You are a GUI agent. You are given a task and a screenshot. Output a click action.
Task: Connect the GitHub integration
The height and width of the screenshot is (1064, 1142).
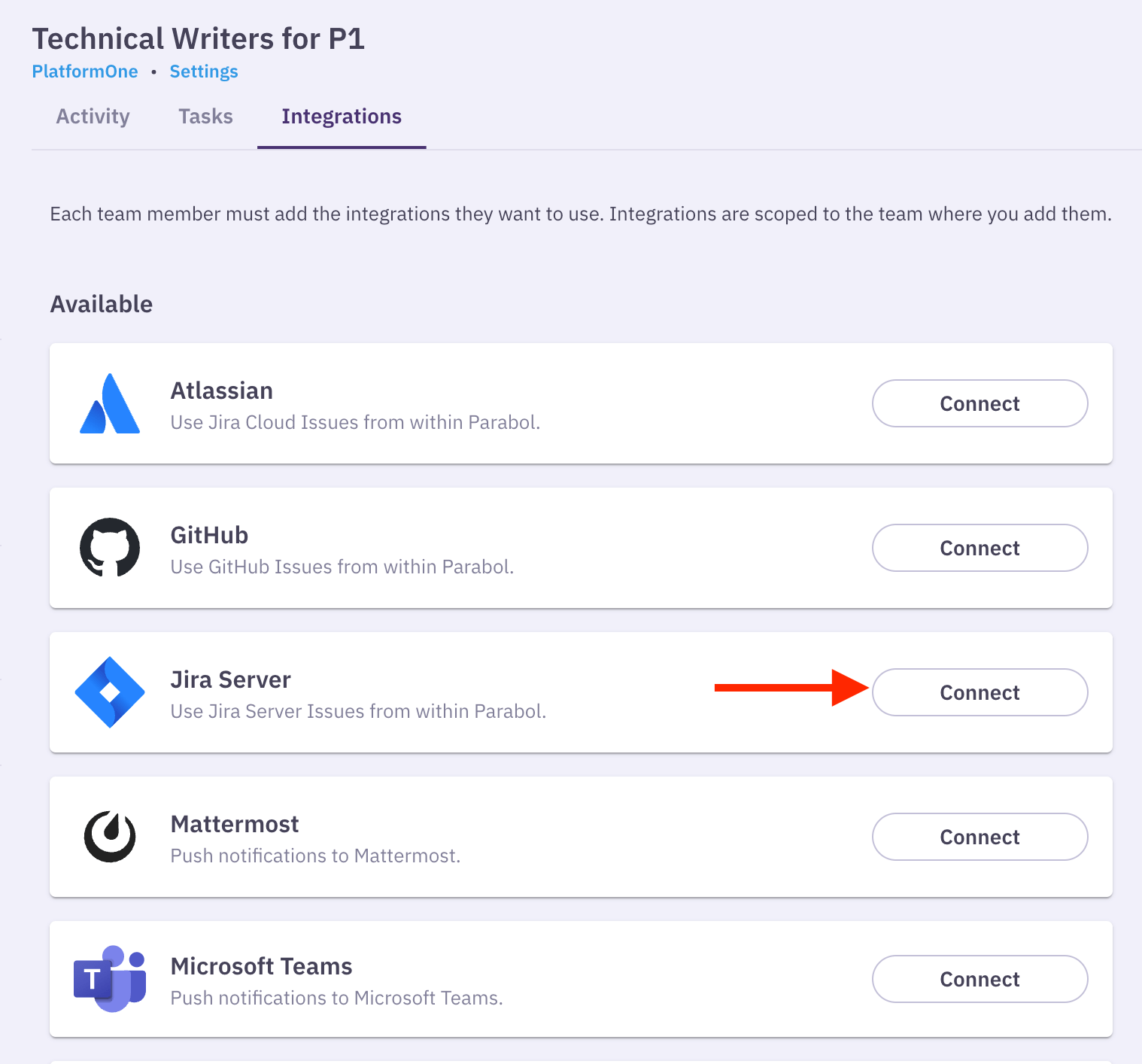click(x=980, y=549)
